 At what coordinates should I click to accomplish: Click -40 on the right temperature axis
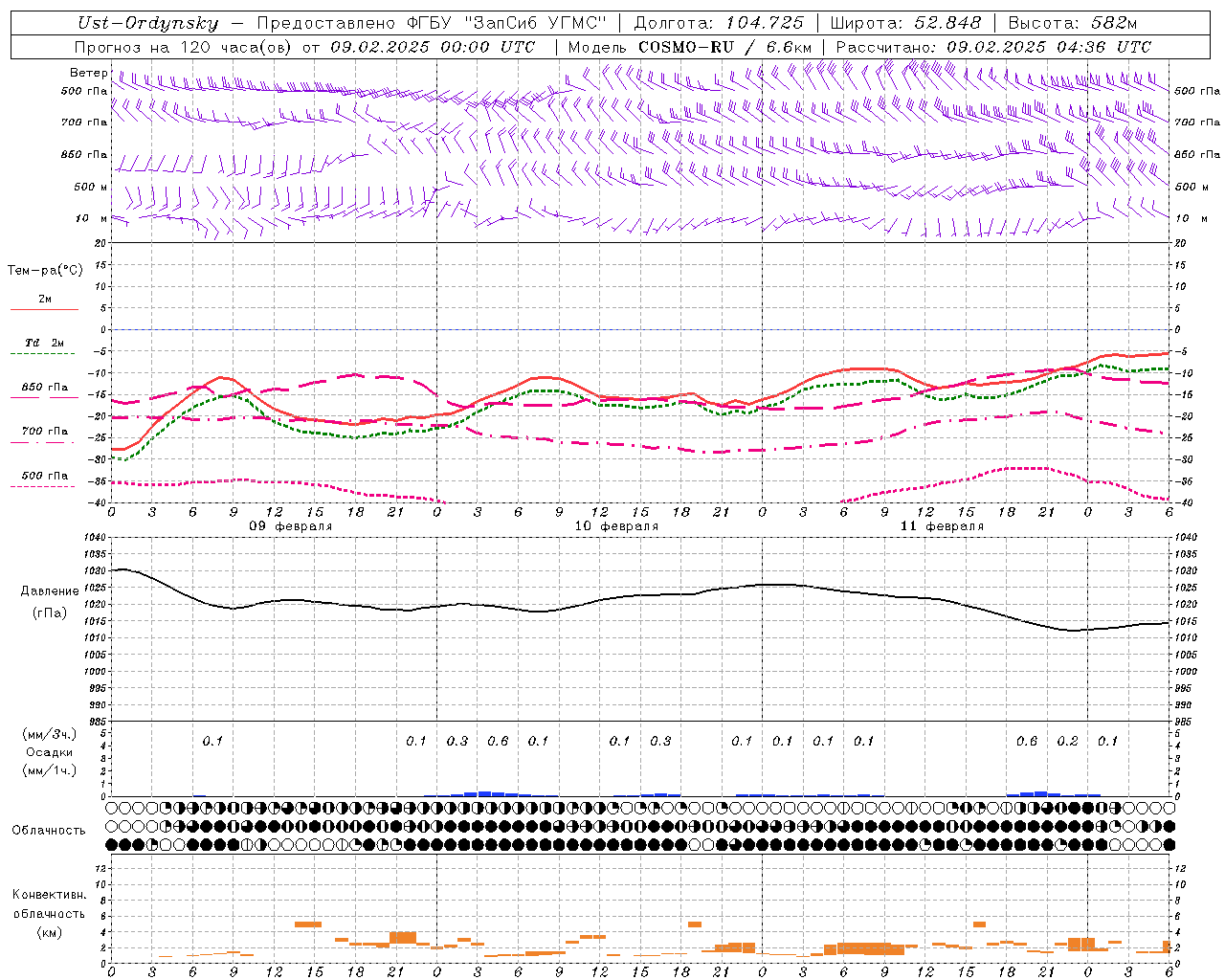tap(1185, 503)
